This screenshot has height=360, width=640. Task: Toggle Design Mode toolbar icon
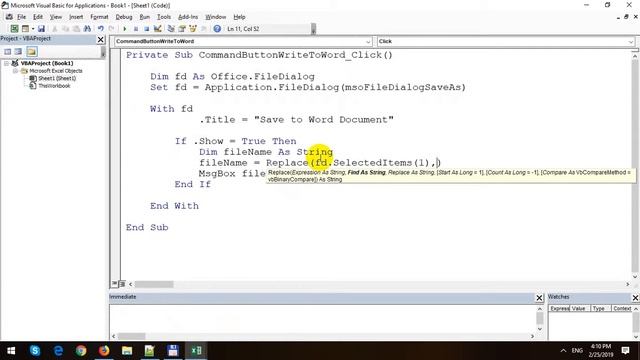pos(158,29)
